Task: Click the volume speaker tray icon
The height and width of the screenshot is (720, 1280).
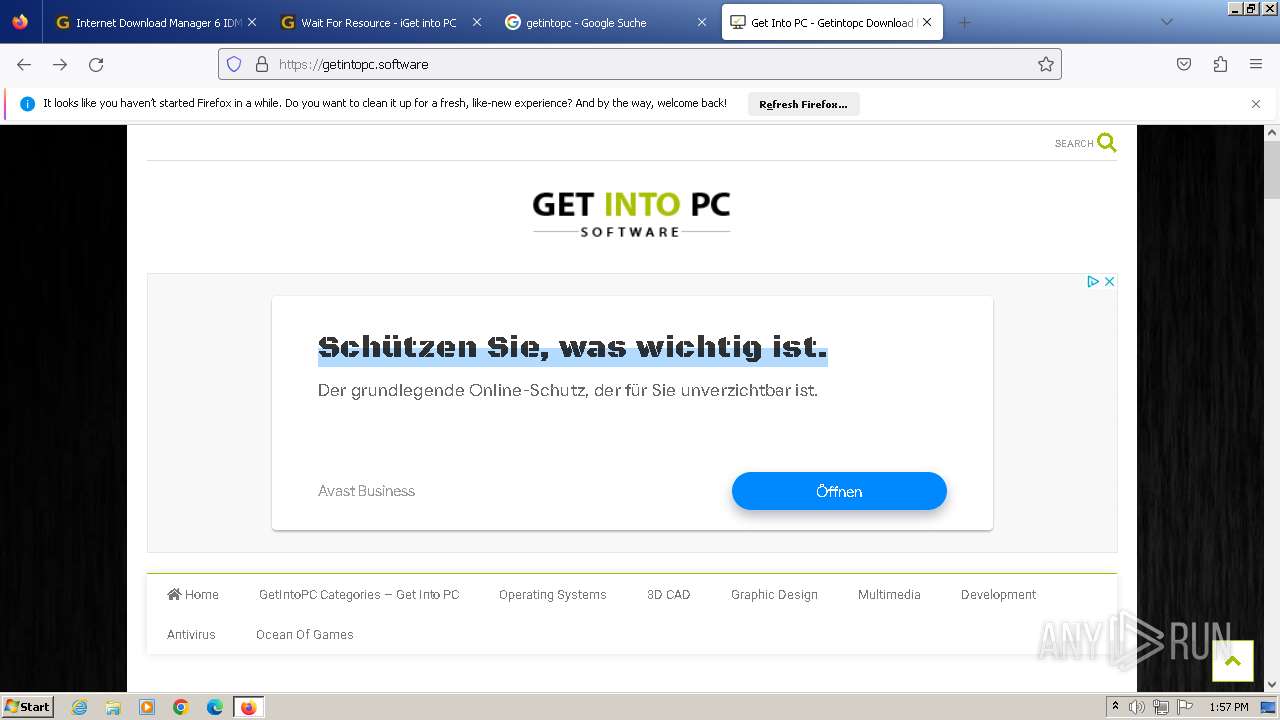Action: coord(1136,707)
